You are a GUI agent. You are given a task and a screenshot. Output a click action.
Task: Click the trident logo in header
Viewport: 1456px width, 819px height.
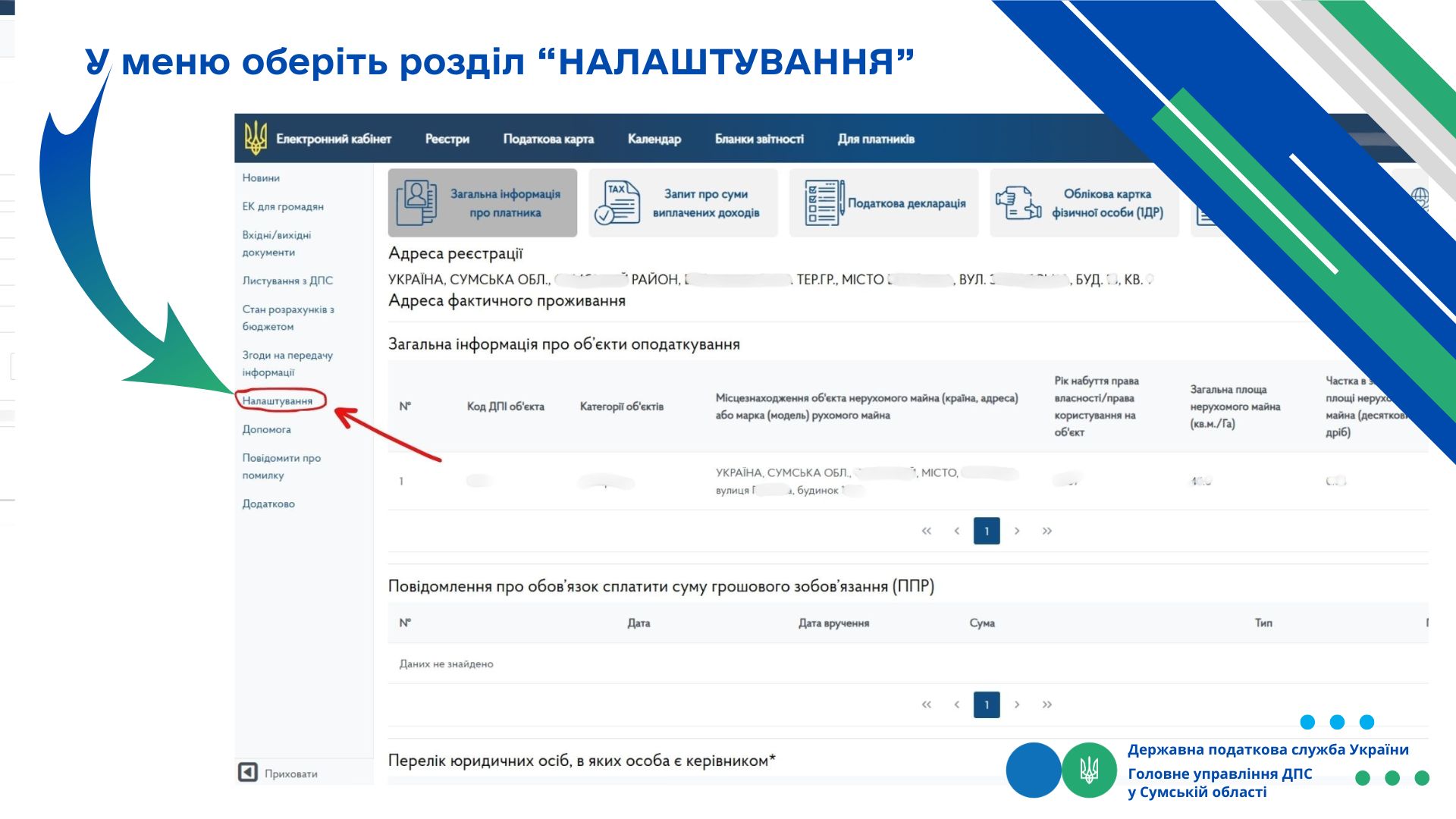click(256, 138)
